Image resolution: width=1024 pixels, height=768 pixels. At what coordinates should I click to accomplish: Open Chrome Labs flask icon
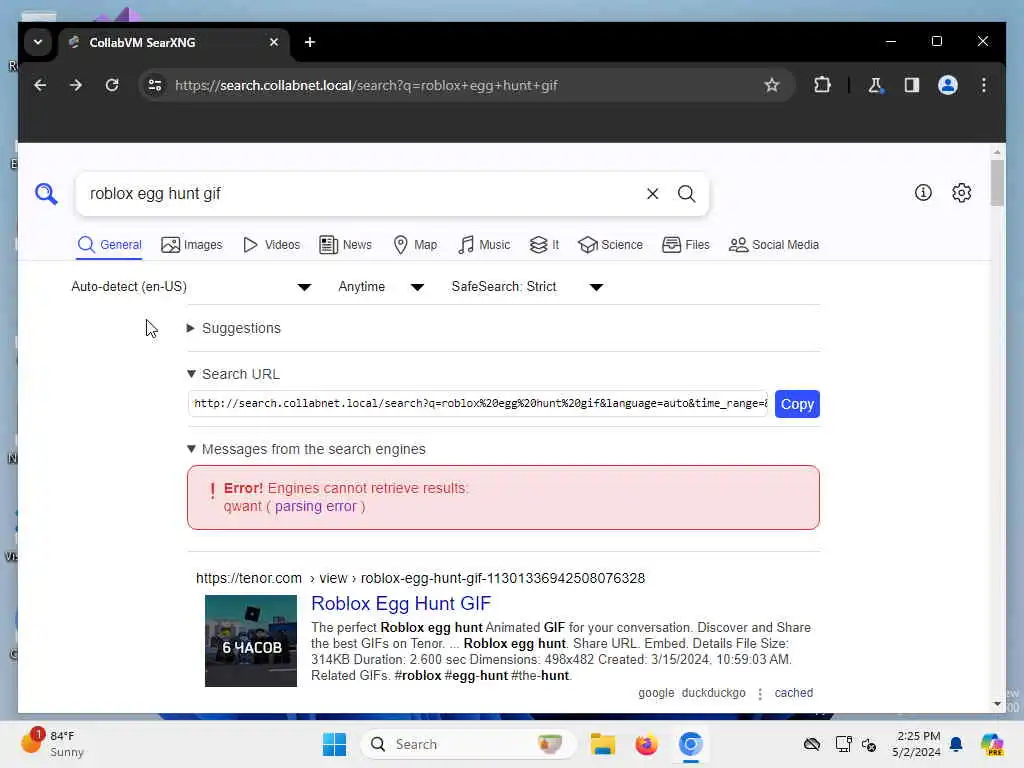(x=876, y=86)
